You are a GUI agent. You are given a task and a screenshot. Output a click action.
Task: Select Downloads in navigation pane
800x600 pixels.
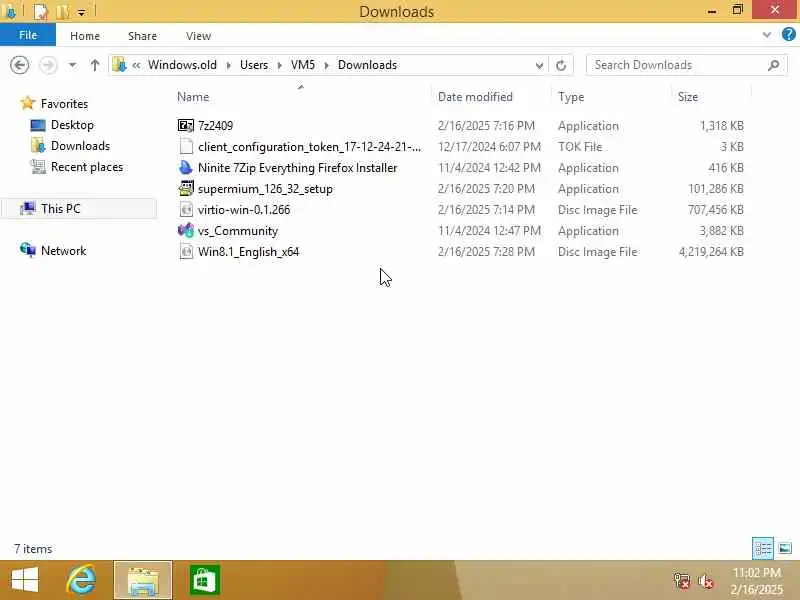[80, 146]
